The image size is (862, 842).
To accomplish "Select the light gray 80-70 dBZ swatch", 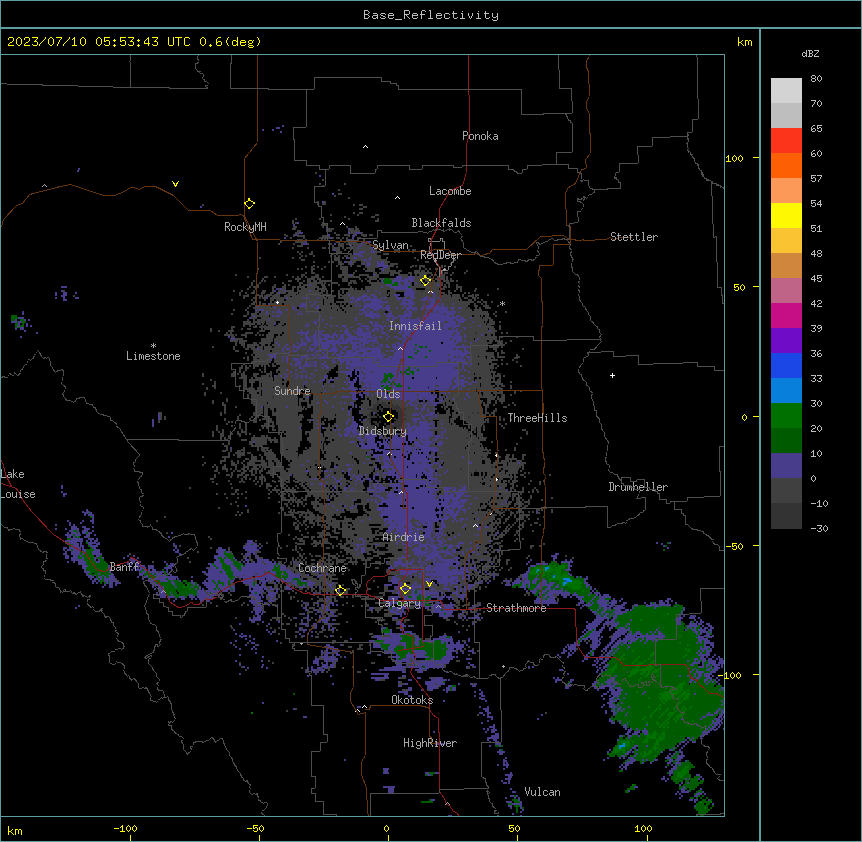I will (786, 90).
